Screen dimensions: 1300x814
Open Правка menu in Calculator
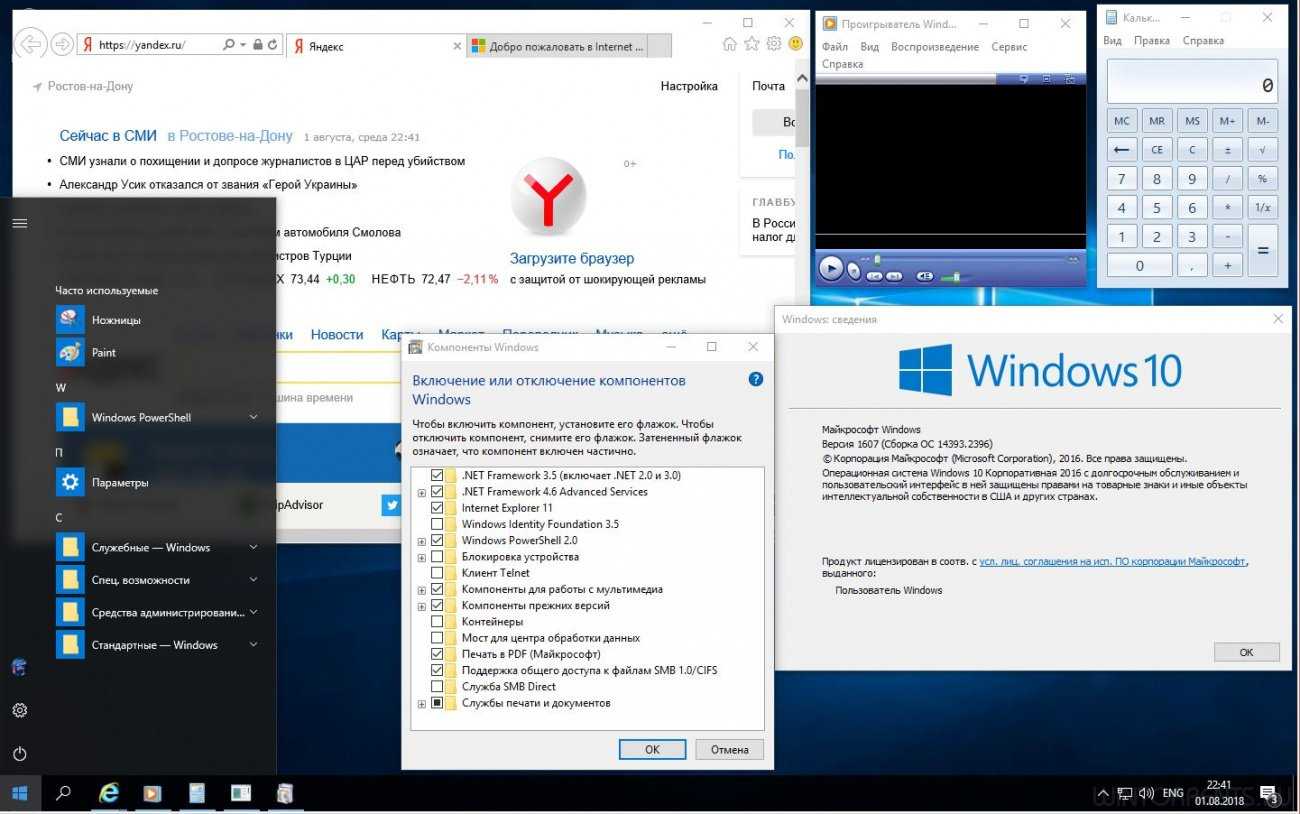click(x=1152, y=41)
